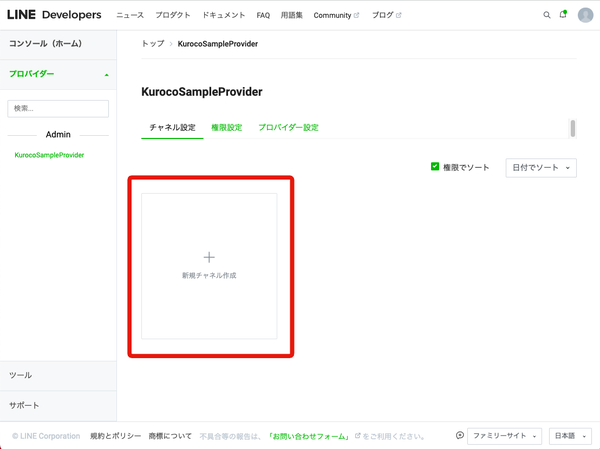Image resolution: width=600 pixels, height=449 pixels.
Task: Open the notifications bell icon
Action: [563, 15]
